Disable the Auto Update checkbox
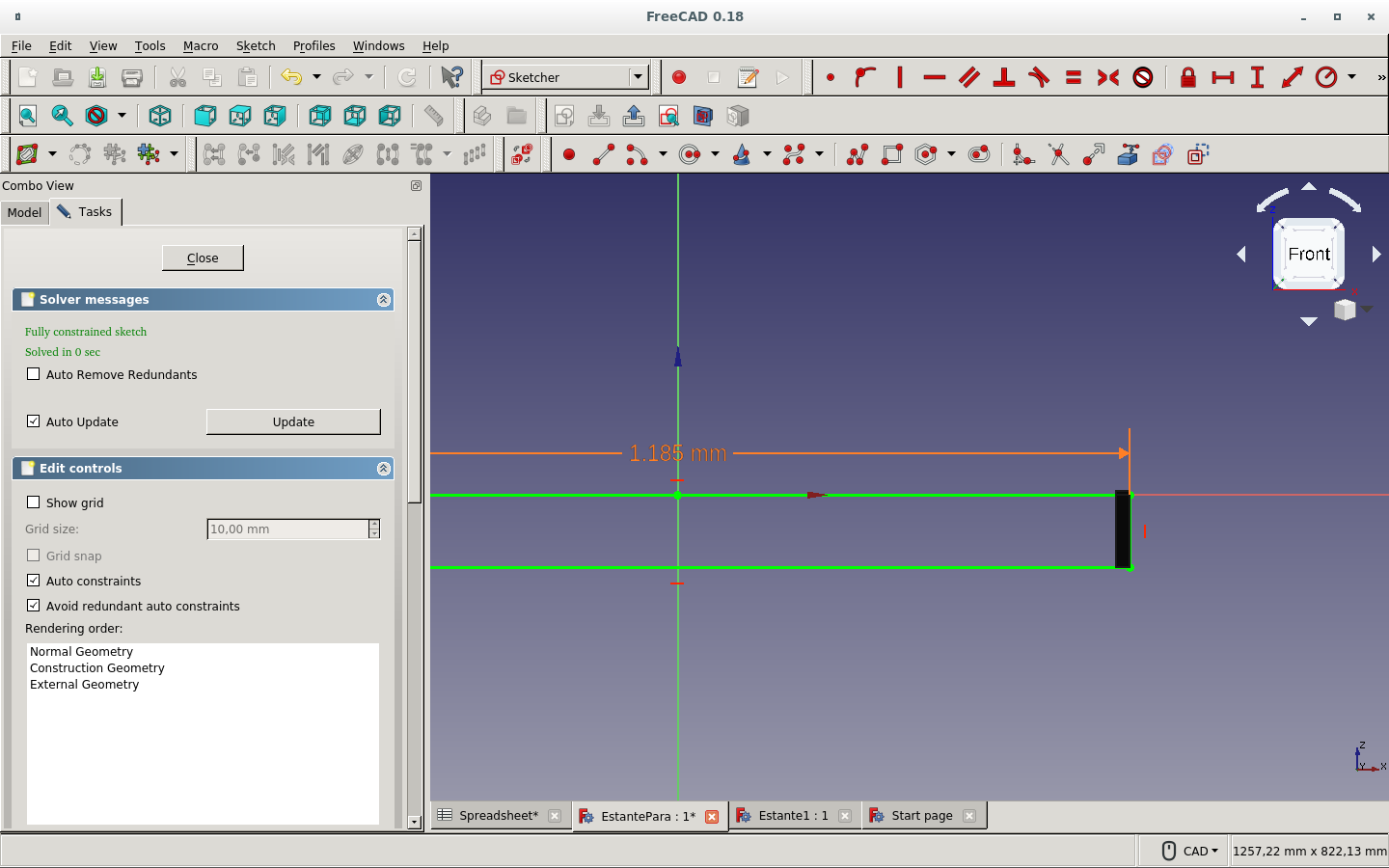Viewport: 1389px width, 868px height. click(34, 421)
